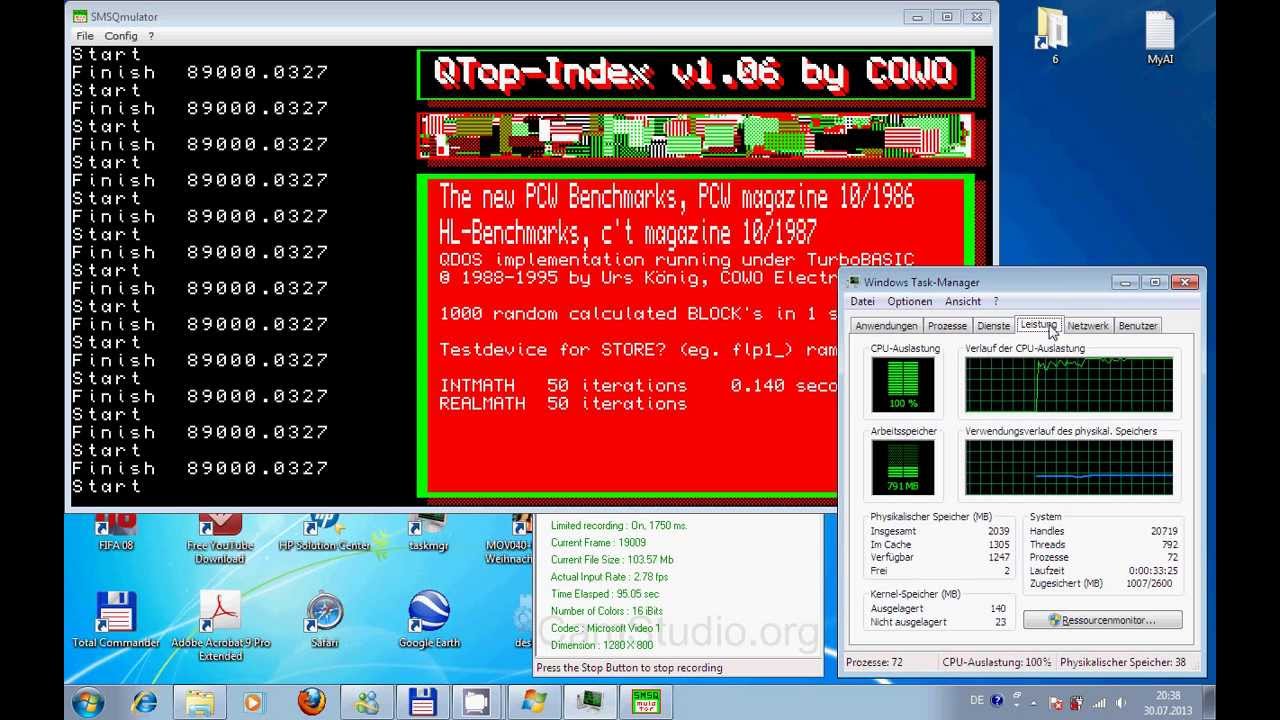Select the Total Commander desktop icon

(x=116, y=620)
